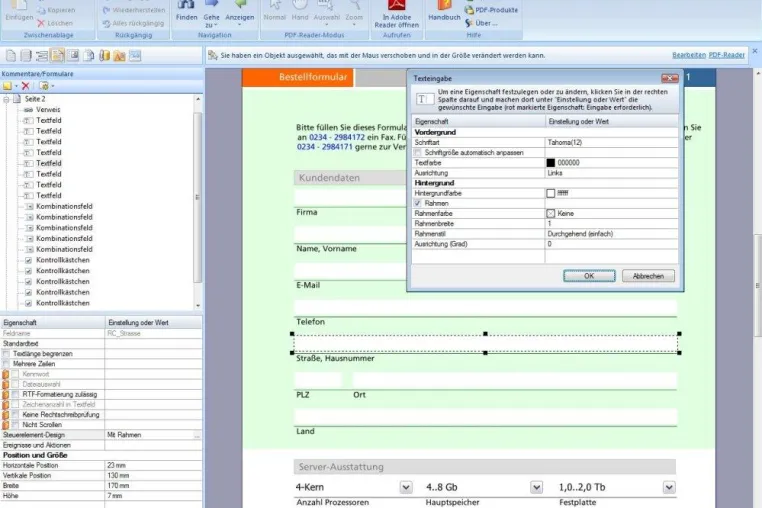
Task: Click the Rahmenstil value Durchgehend (einfach)
Action: pos(580,234)
